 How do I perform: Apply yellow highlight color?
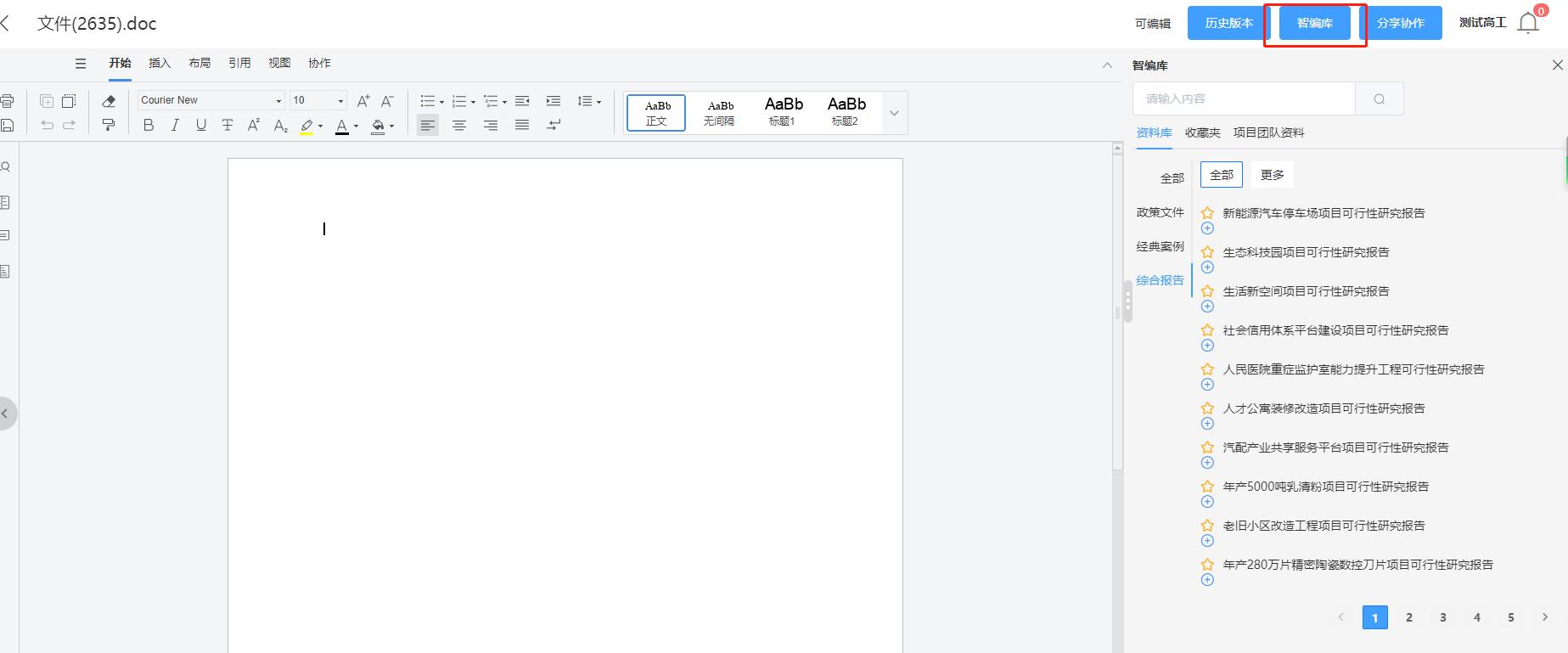click(306, 126)
